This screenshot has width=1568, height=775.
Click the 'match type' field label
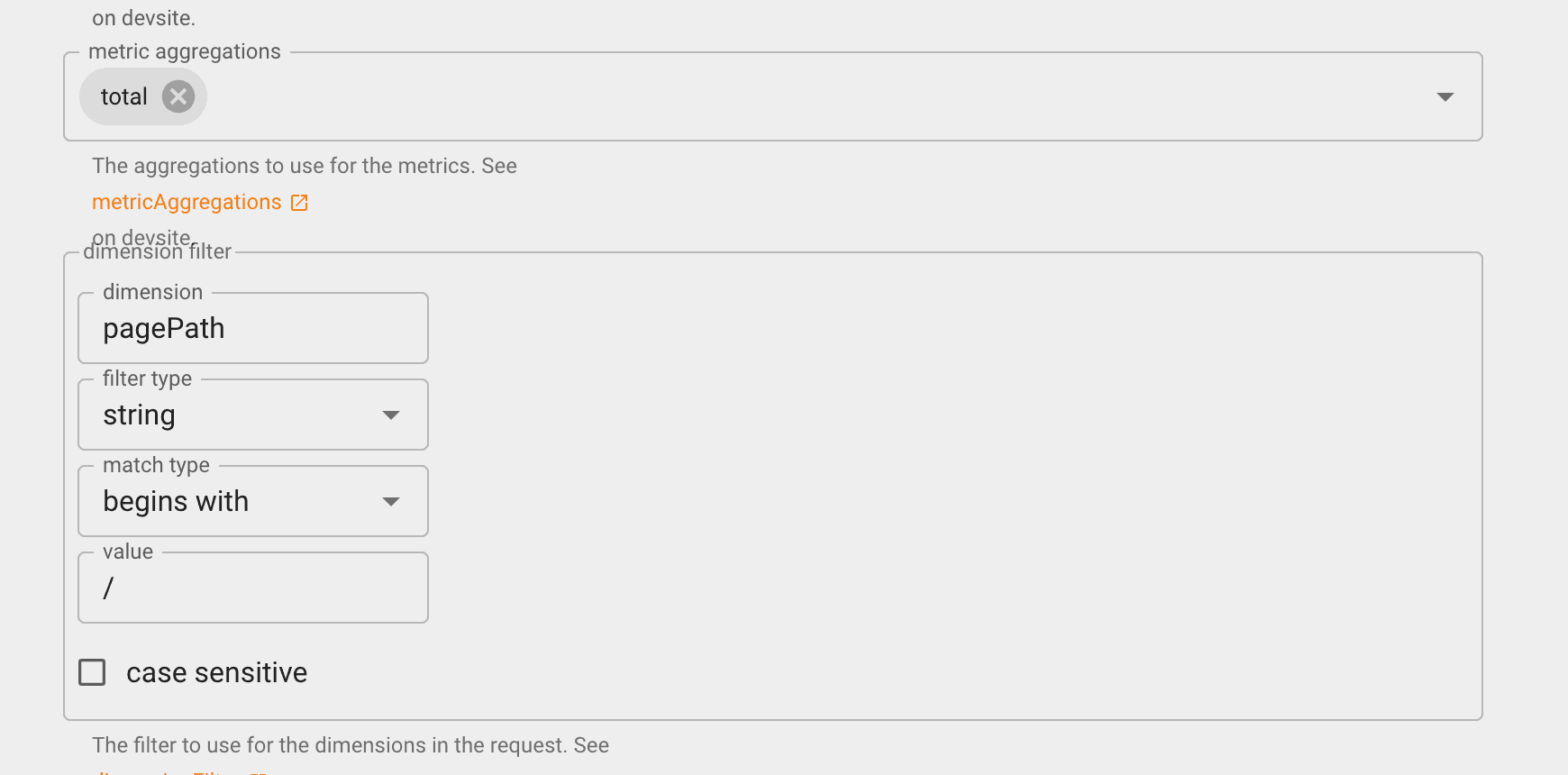tap(156, 465)
